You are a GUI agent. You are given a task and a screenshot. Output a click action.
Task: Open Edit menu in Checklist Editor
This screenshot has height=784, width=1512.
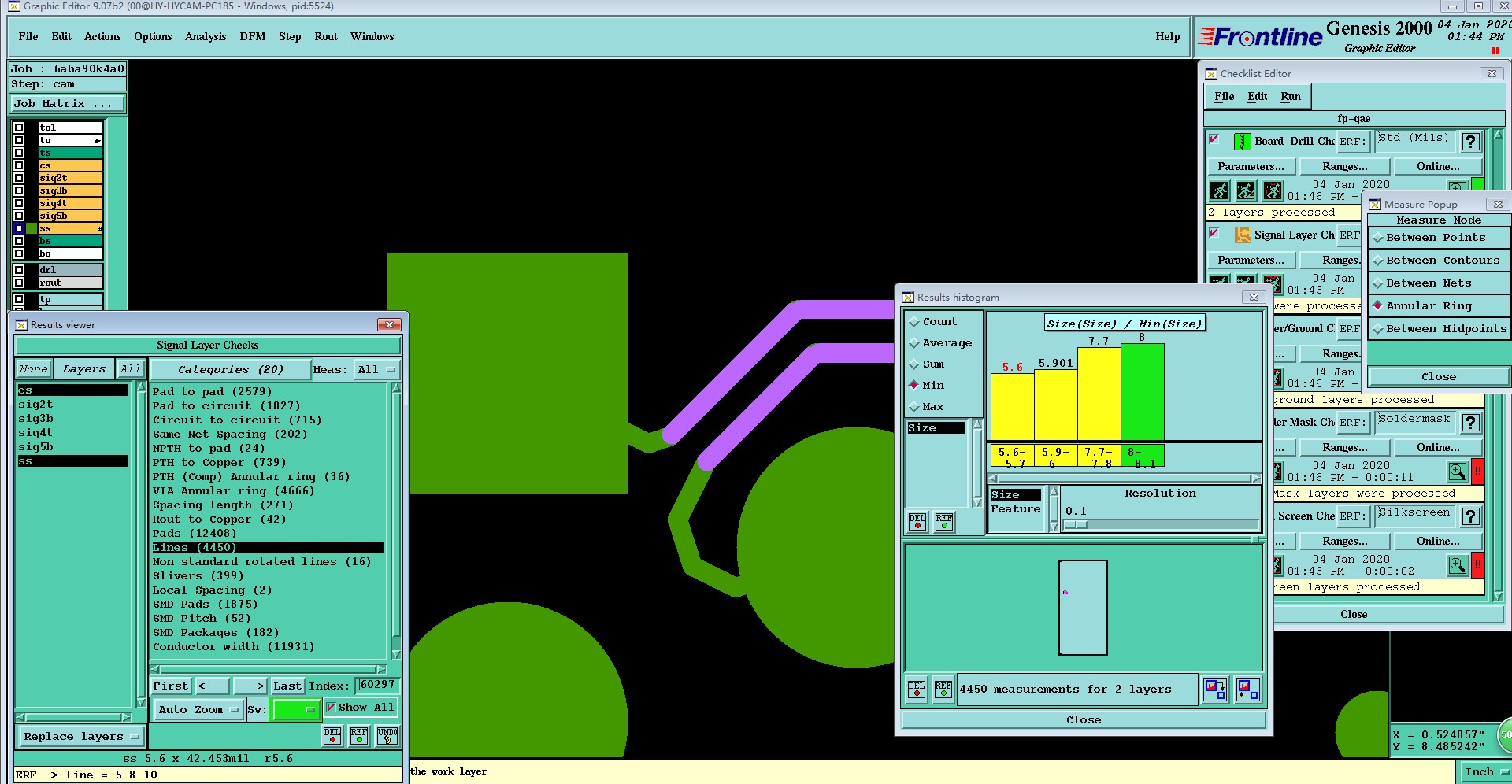coord(1258,97)
